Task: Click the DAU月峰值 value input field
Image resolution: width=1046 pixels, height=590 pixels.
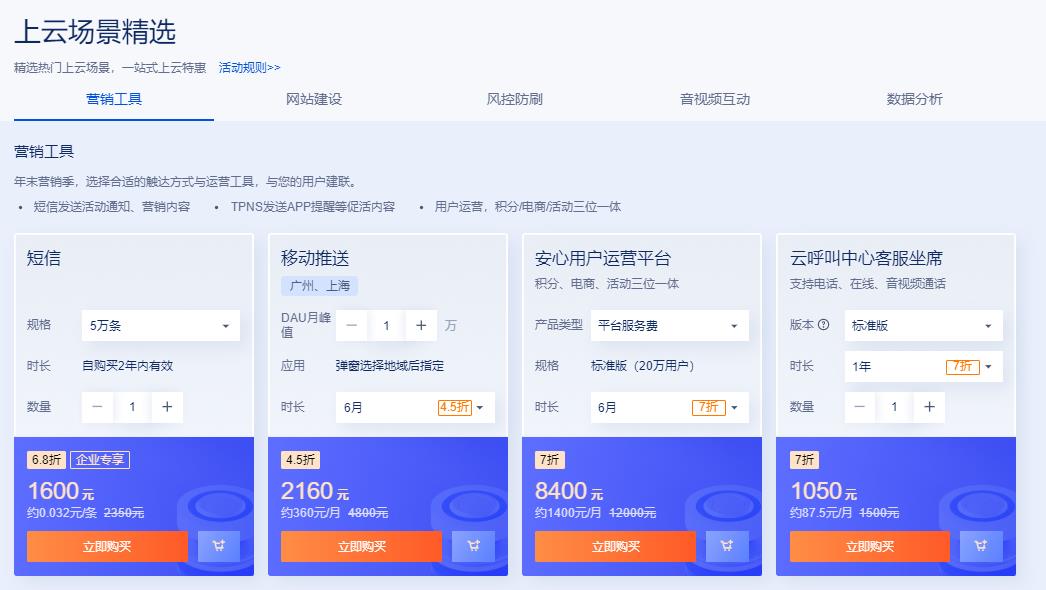Action: [386, 326]
